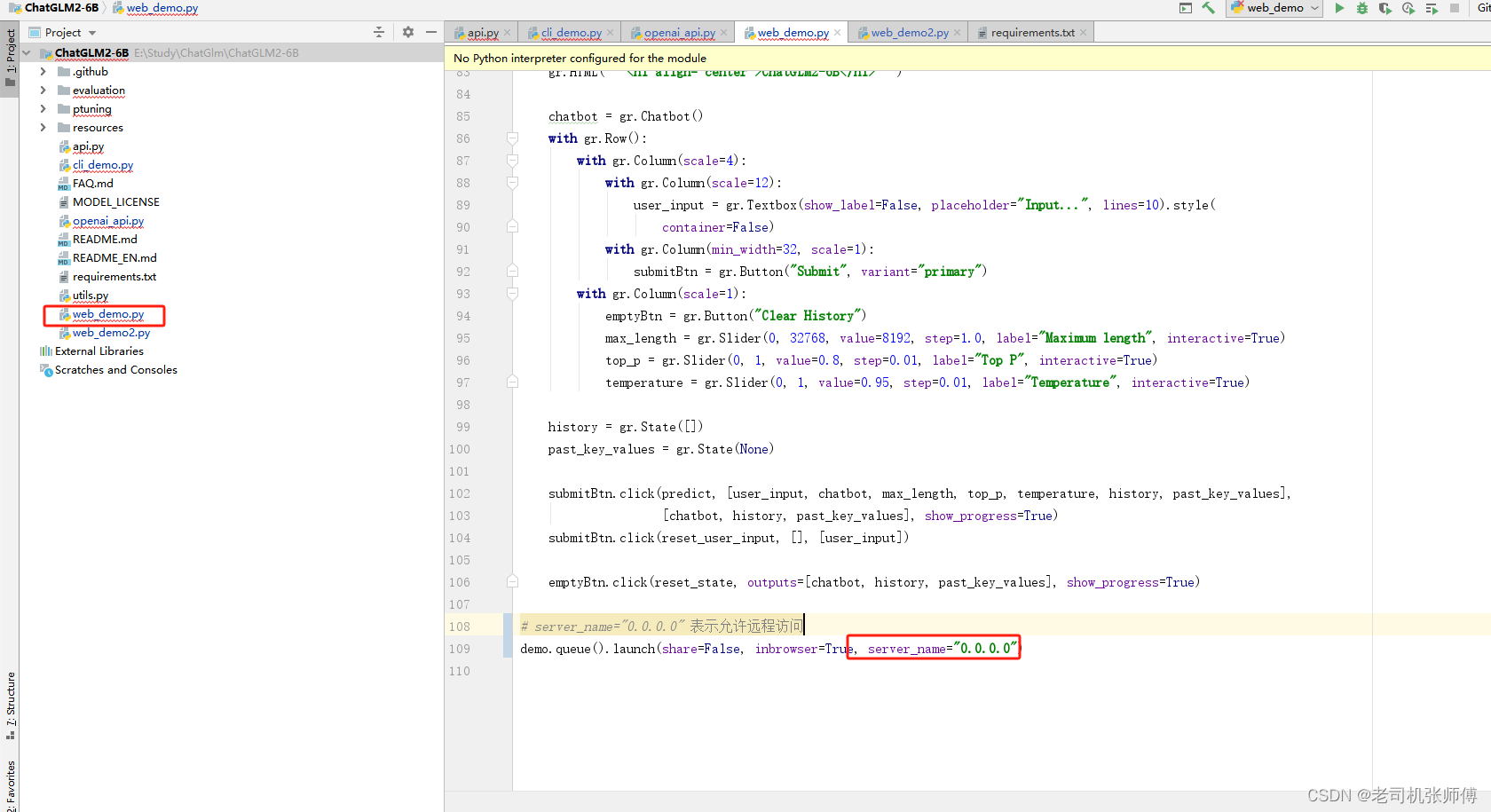
Task: Select MODEL_LICENSE in the project tree
Action: click(x=116, y=202)
